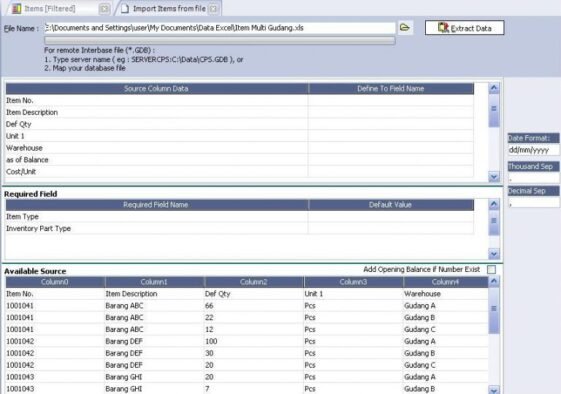The height and width of the screenshot is (394, 561).
Task: Close the Import Items from file tab
Action: click(213, 9)
